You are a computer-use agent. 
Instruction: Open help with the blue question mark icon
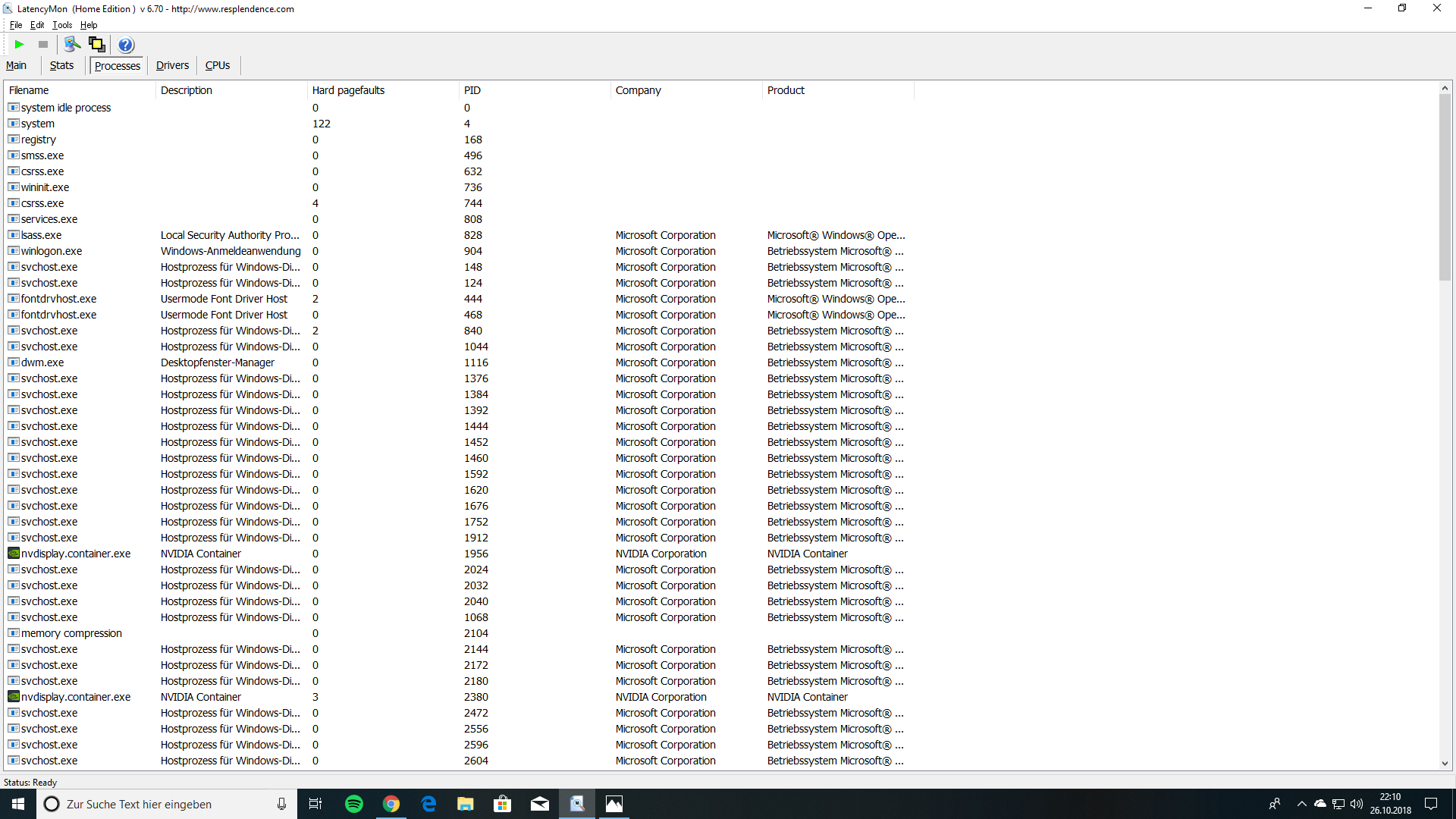(x=126, y=45)
